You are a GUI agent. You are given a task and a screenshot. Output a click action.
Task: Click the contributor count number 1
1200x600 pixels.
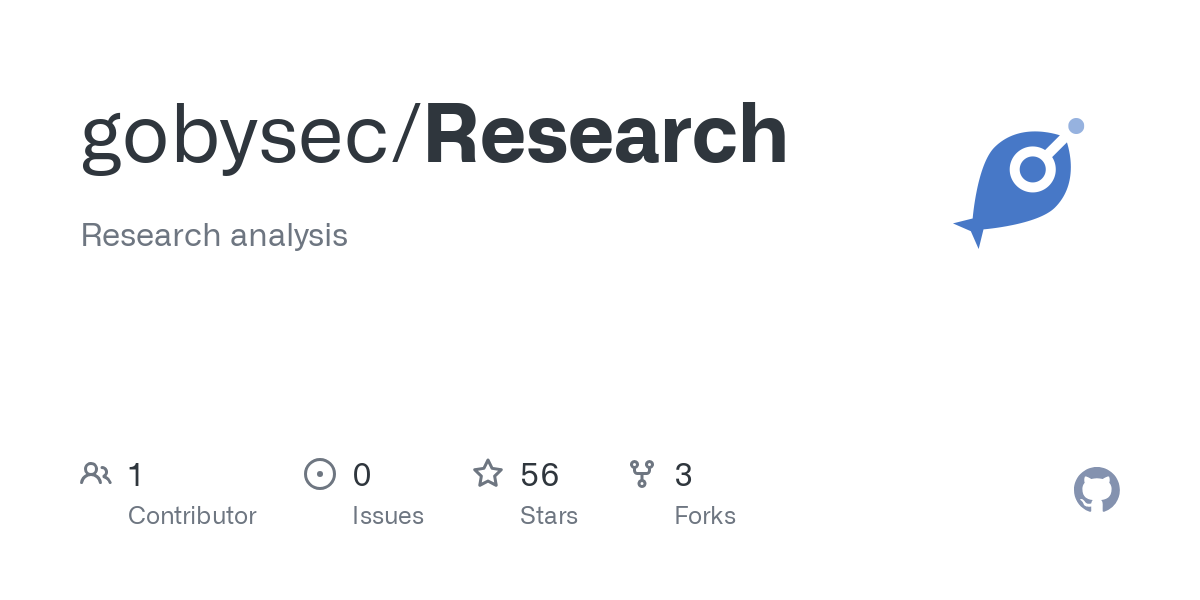(136, 474)
